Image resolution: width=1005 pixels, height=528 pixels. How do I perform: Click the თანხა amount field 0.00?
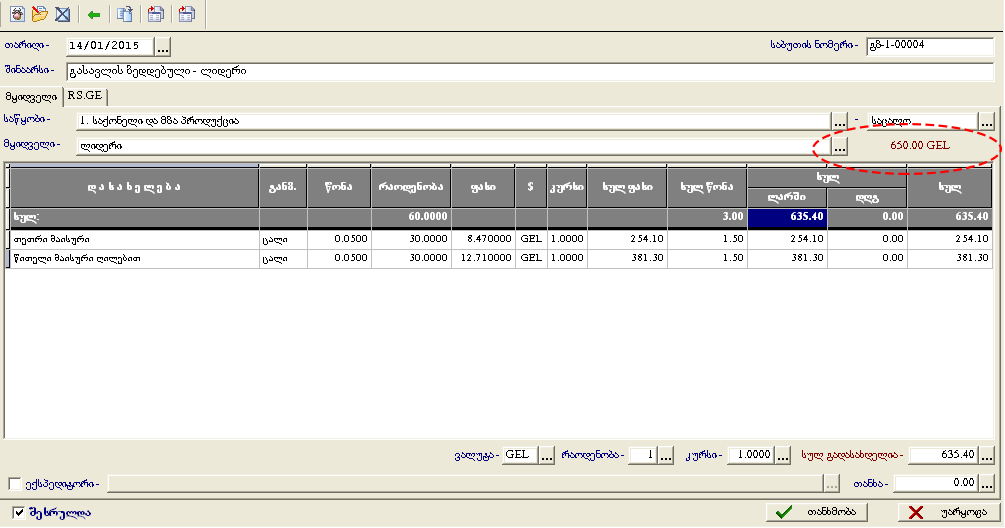[936, 483]
